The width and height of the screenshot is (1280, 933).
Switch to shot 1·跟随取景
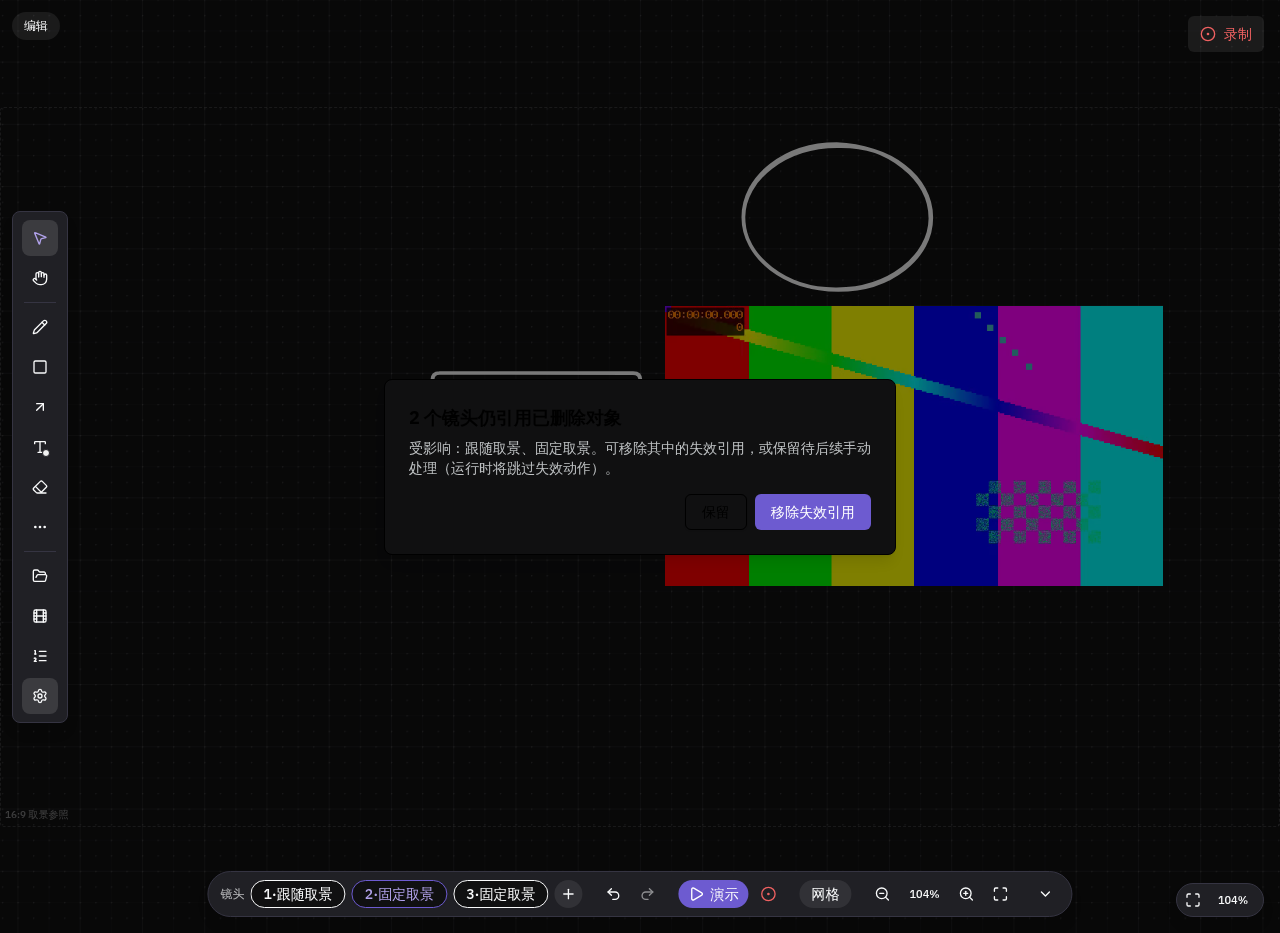pyautogui.click(x=298, y=894)
